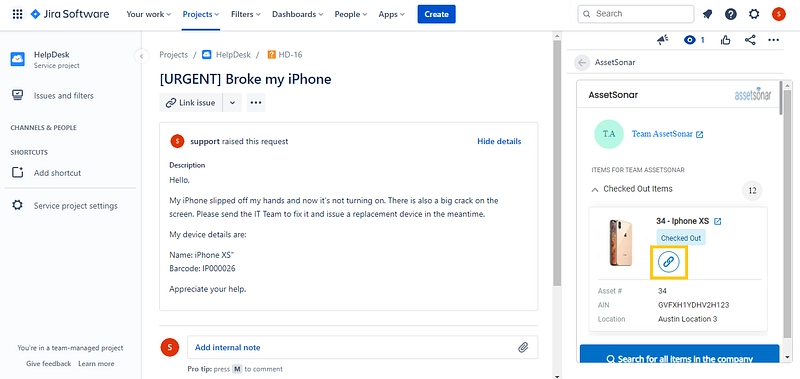Click Give feedback link
Screen dimensions: 800x379
(x=48, y=364)
